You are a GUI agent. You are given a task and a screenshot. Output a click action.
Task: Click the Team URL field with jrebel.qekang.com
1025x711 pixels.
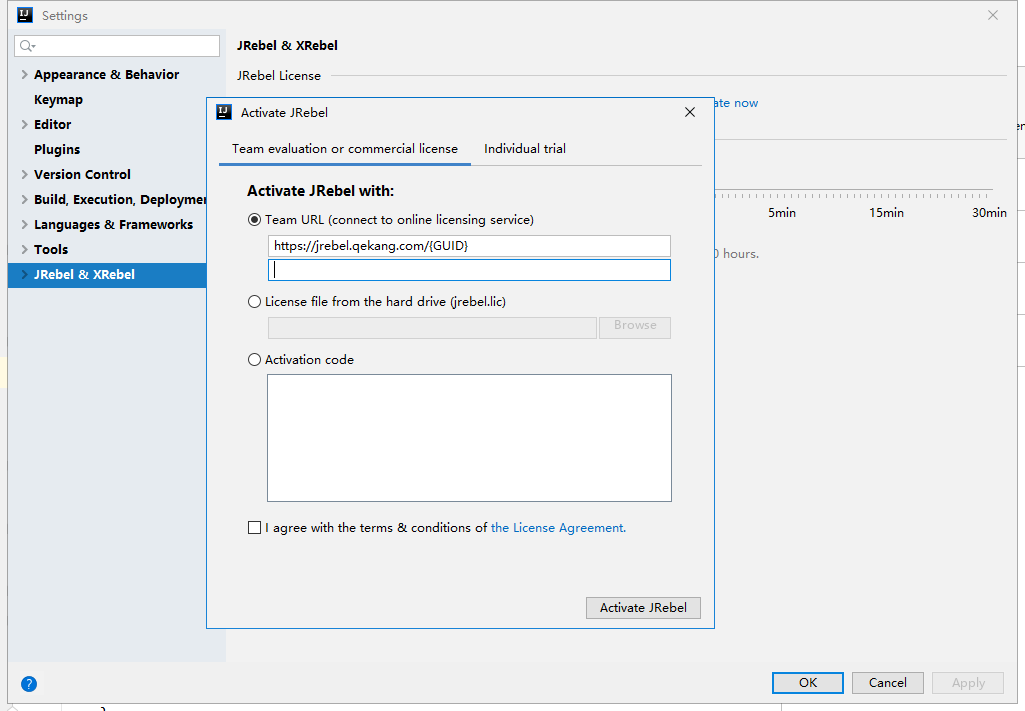tap(469, 246)
